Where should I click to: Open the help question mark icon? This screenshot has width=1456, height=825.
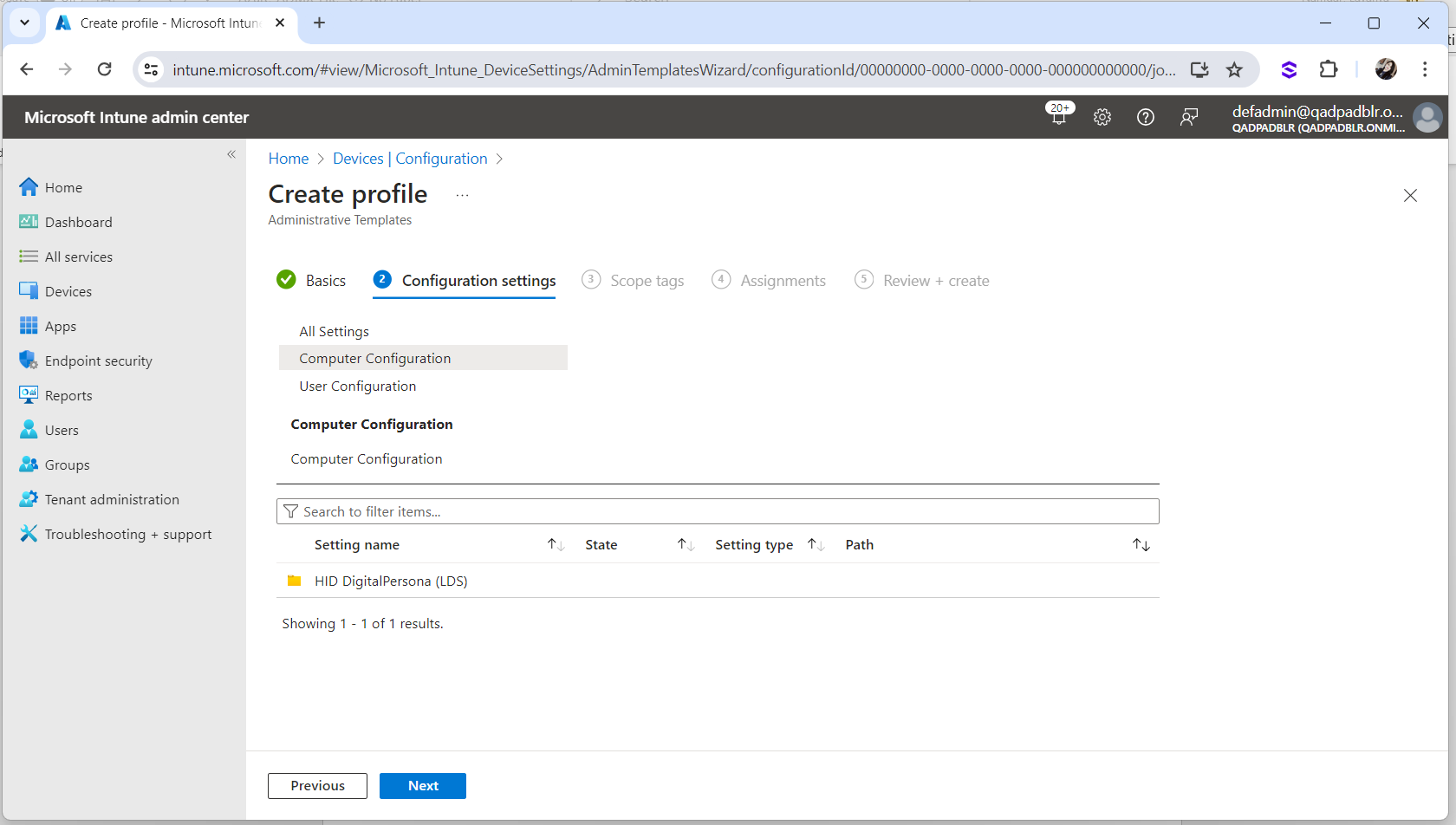pyautogui.click(x=1146, y=117)
